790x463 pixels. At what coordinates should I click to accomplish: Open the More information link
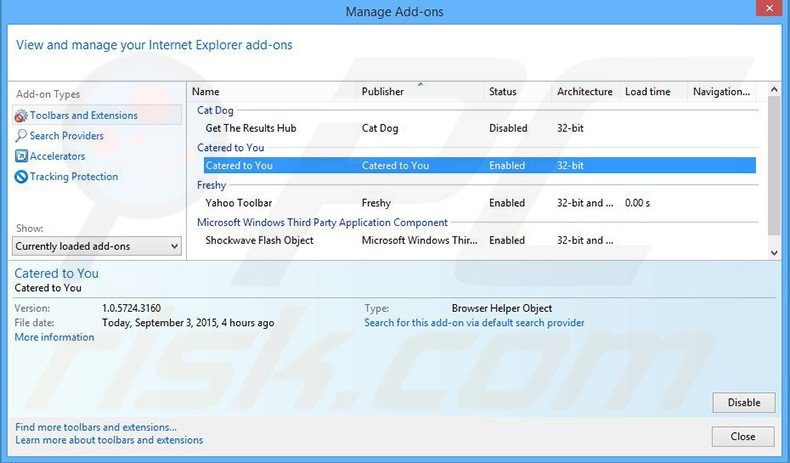point(54,337)
